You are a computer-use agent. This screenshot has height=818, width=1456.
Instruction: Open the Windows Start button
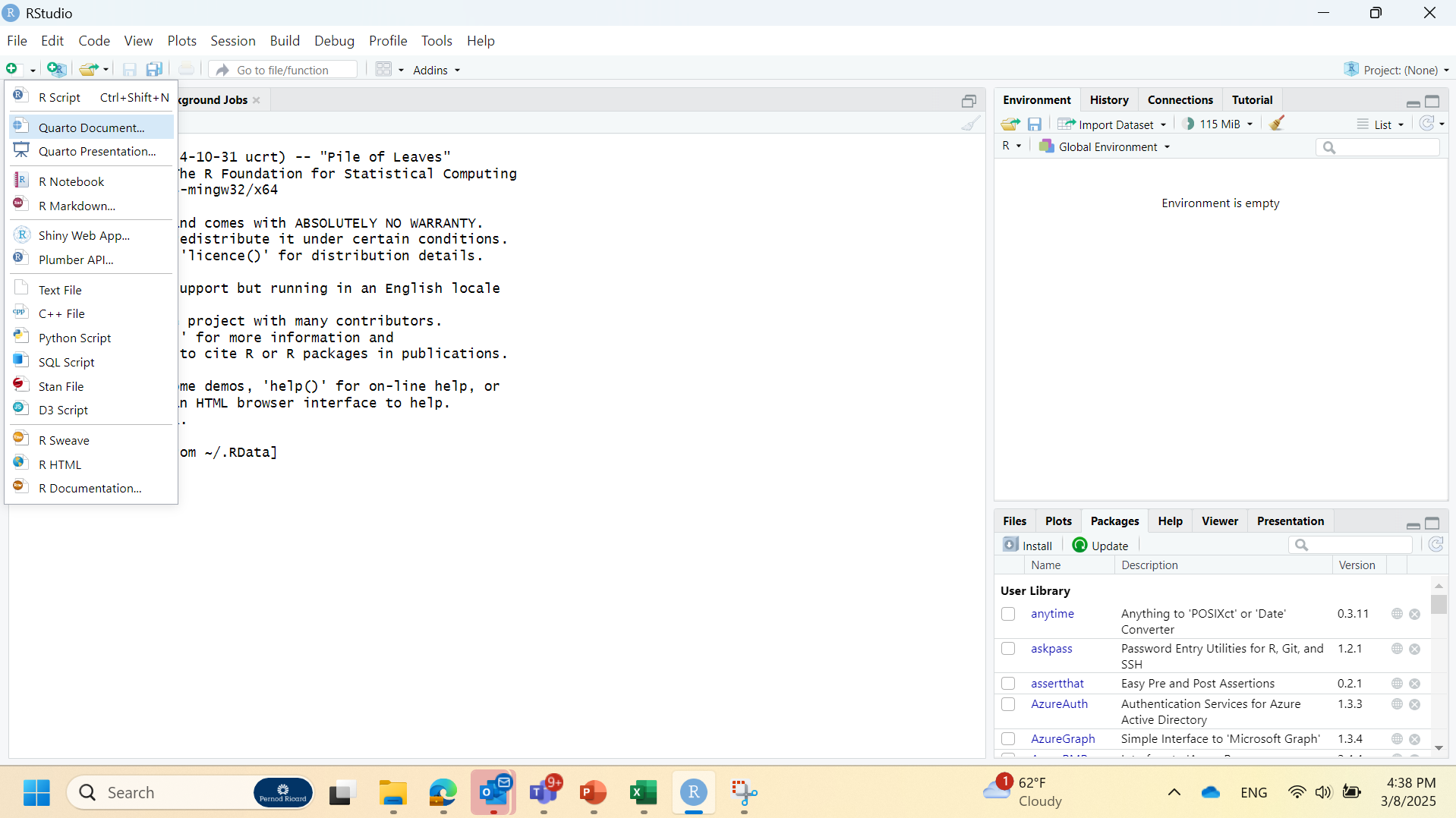point(36,793)
